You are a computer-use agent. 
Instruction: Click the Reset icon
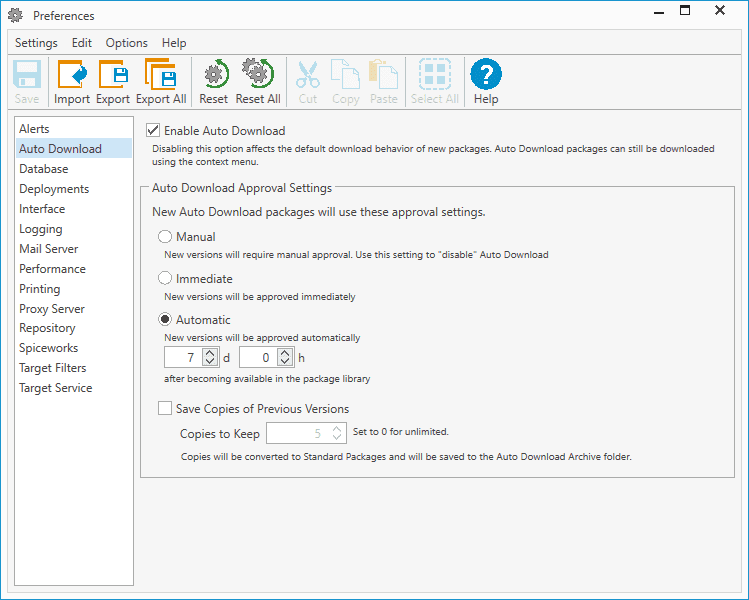coord(216,74)
